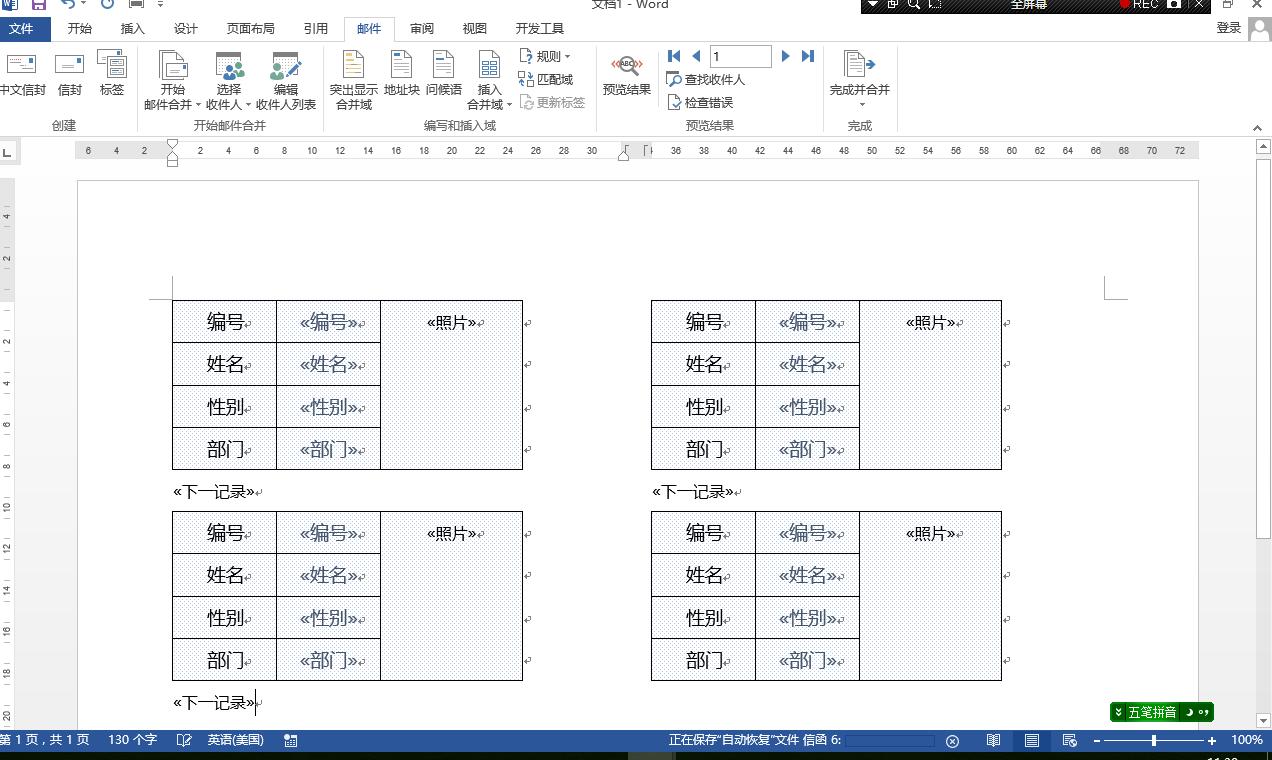1272x760 pixels.
Task: Open the 文件 menu
Action: 23,28
